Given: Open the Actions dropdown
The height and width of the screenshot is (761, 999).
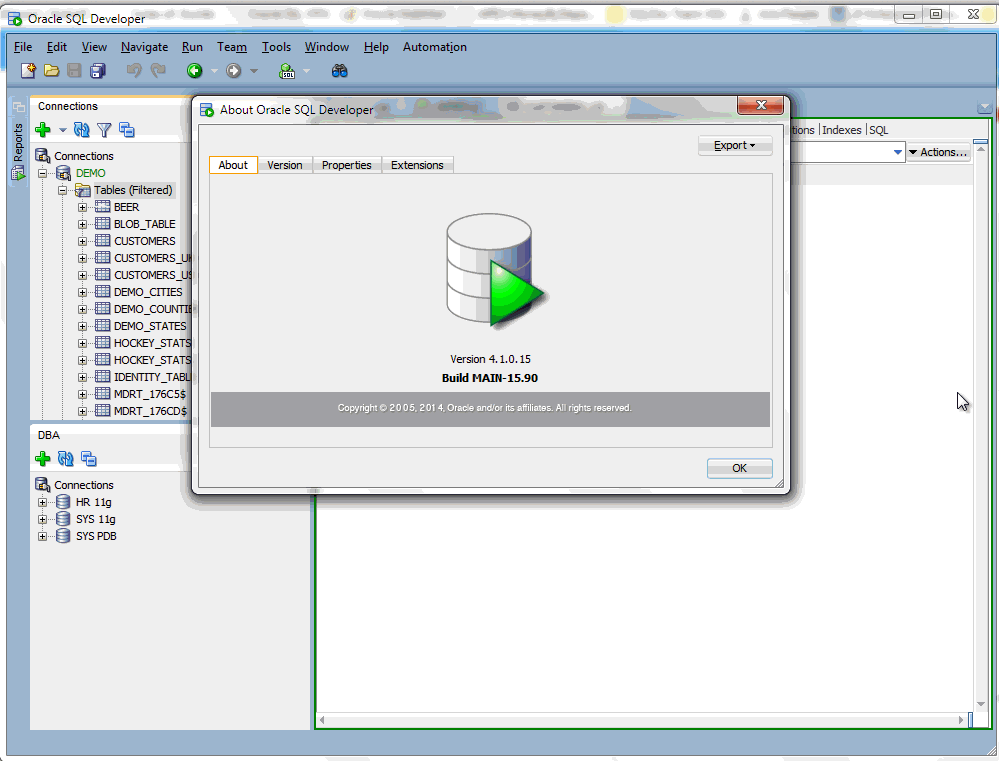Looking at the screenshot, I should 936,151.
